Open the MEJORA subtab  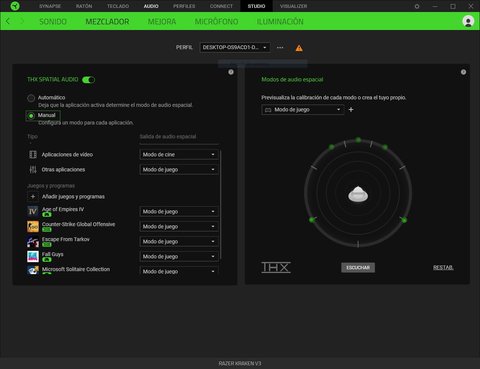click(x=162, y=22)
